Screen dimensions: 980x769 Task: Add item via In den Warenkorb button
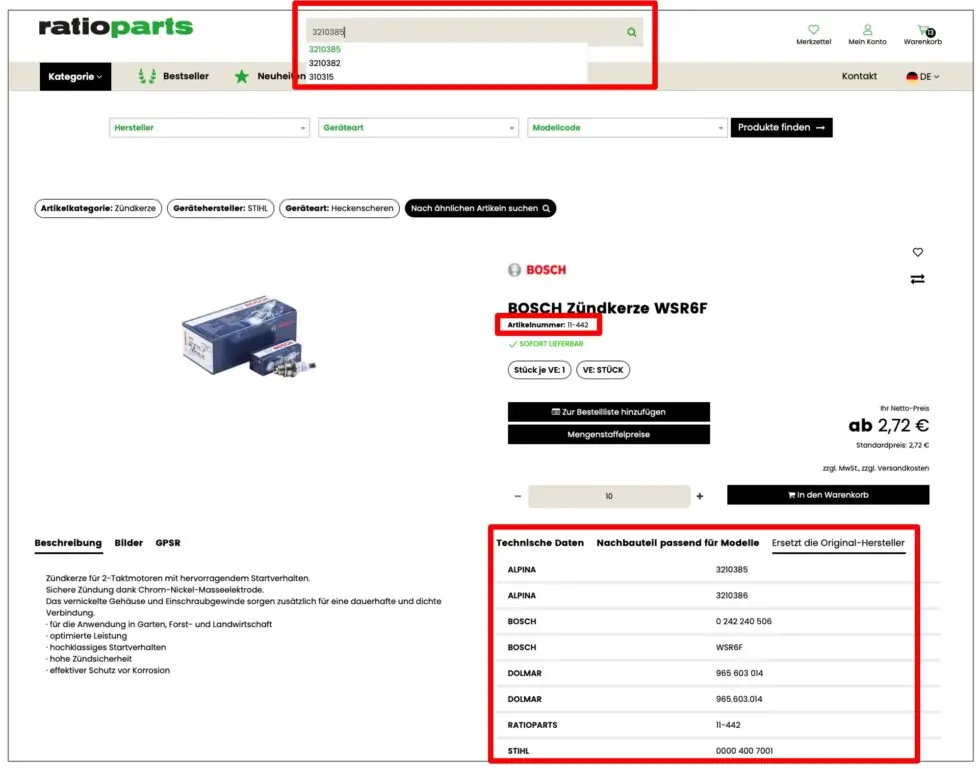coord(828,494)
